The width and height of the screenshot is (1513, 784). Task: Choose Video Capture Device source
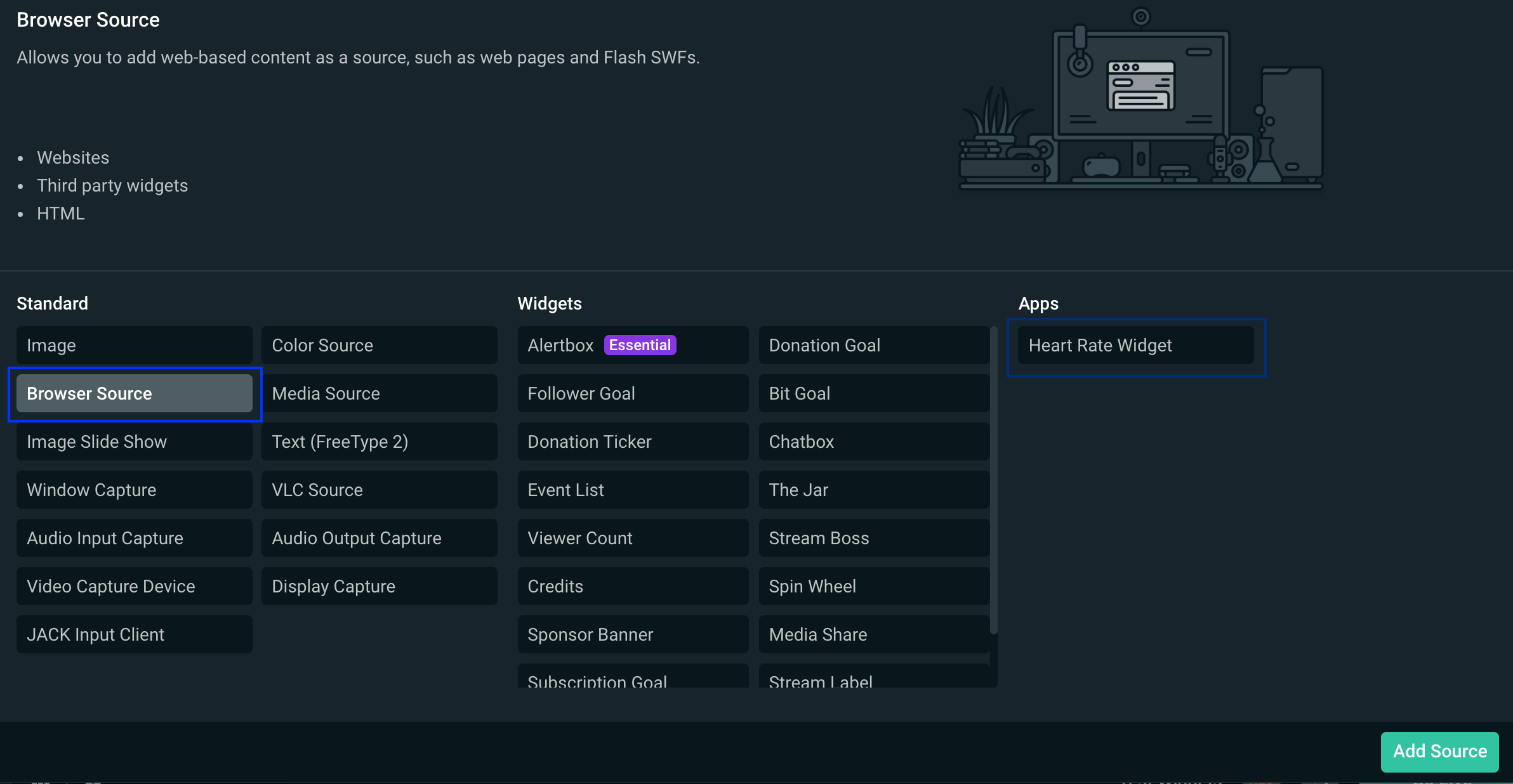(x=134, y=586)
